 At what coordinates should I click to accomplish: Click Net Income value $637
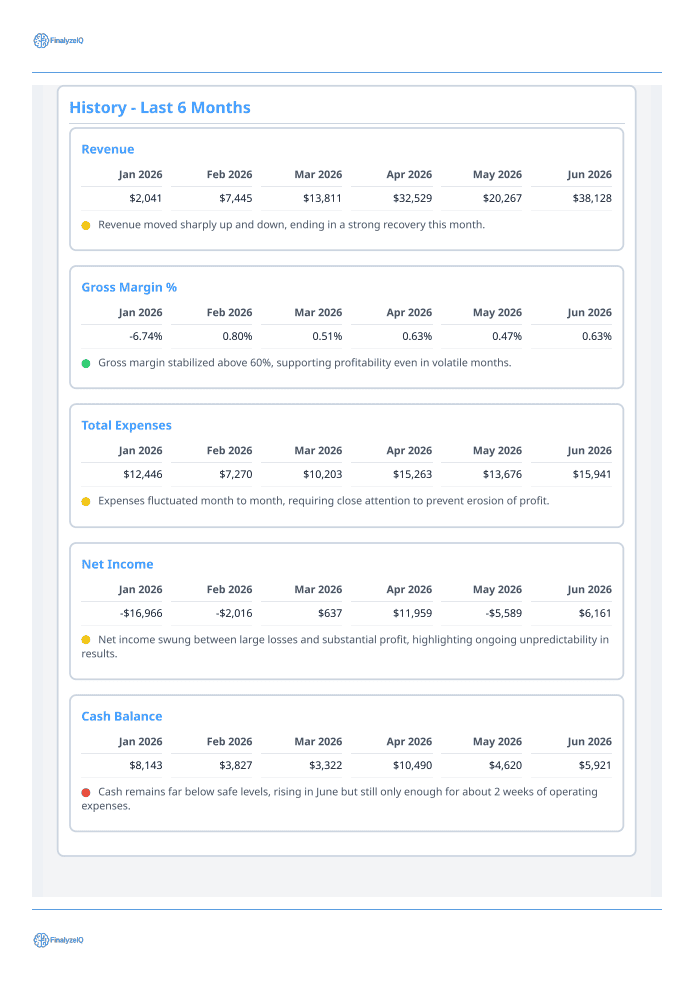pyautogui.click(x=330, y=613)
